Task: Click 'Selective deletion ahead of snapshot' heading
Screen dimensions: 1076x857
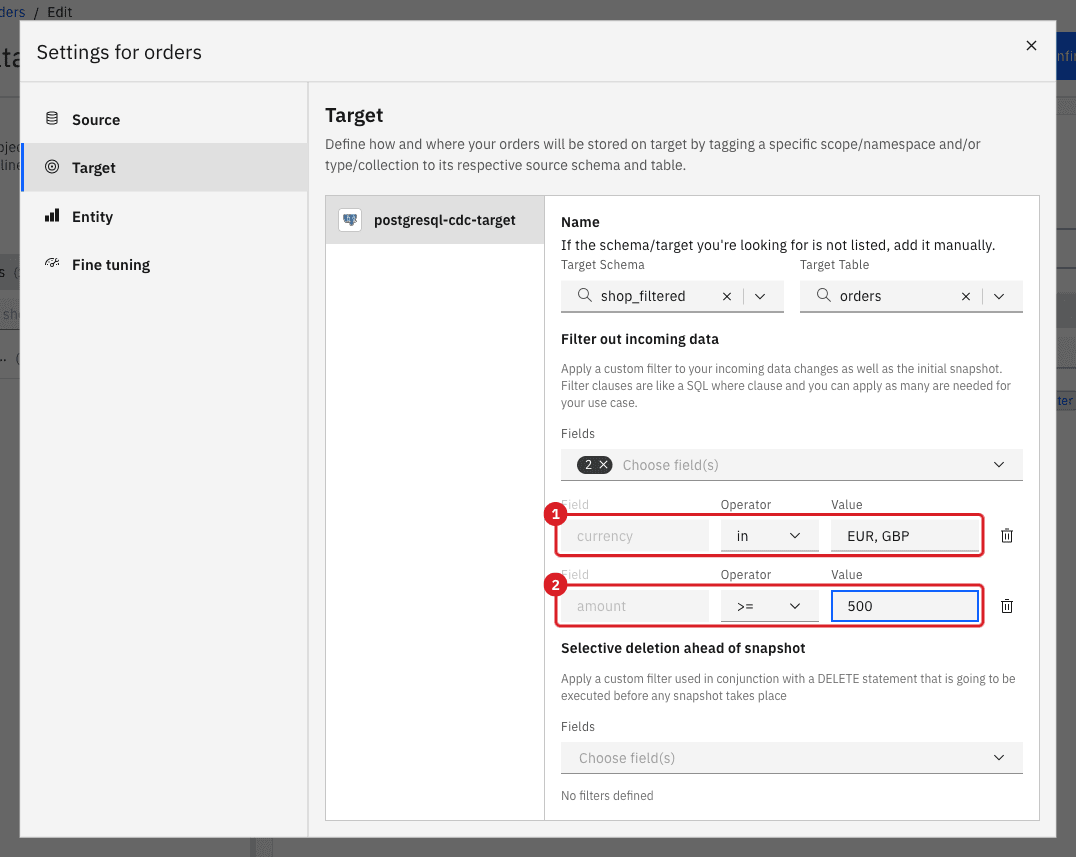Action: 683,648
